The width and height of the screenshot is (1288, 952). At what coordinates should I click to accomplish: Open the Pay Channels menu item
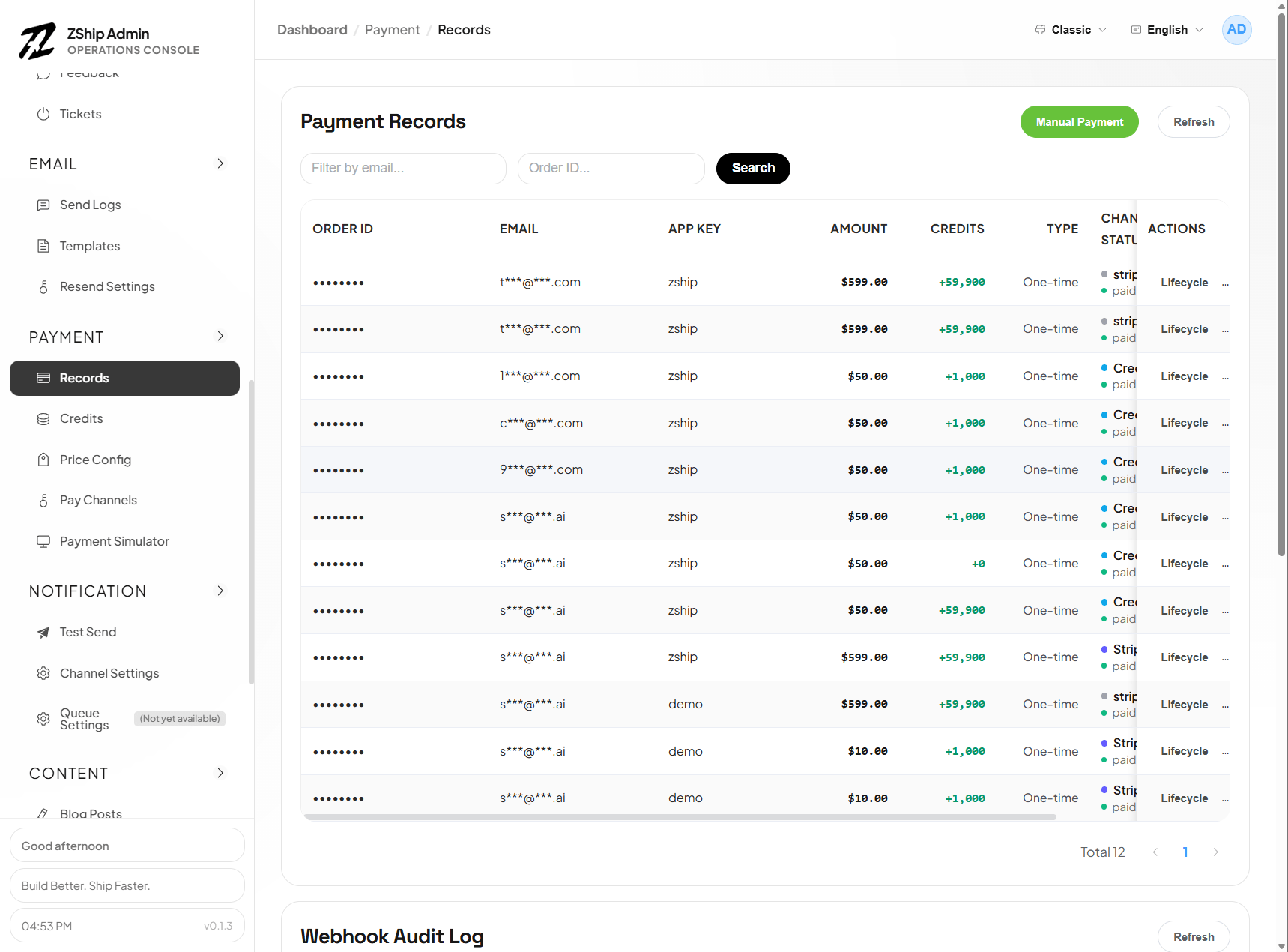[98, 500]
